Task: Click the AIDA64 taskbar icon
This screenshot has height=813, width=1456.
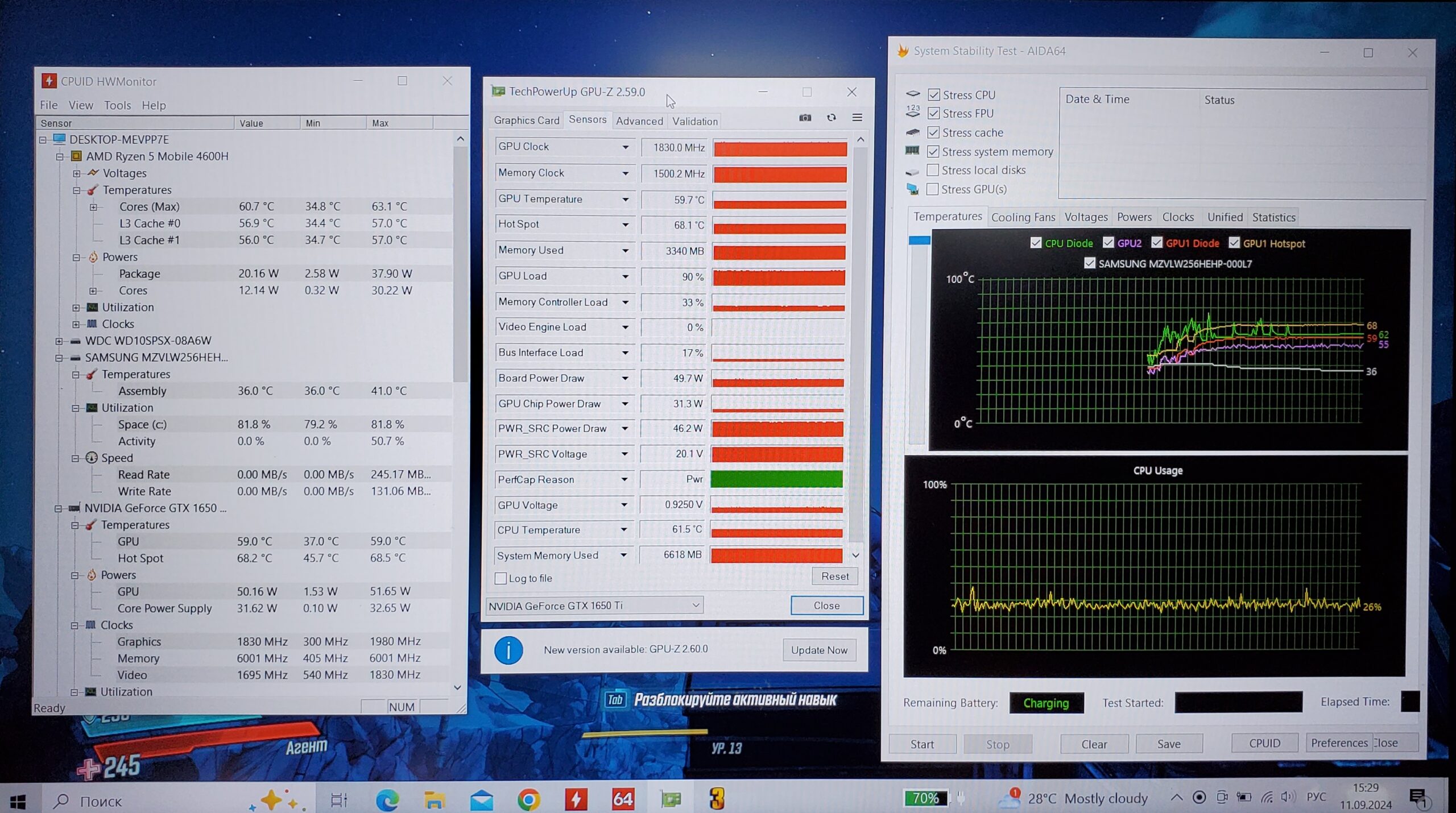Action: (x=623, y=800)
